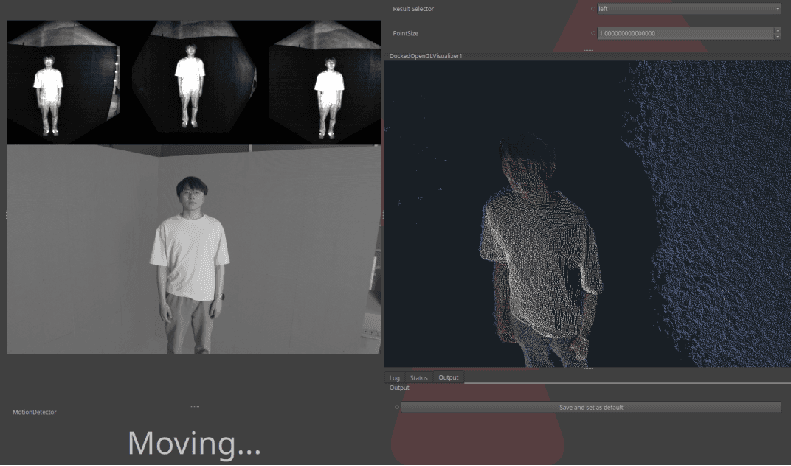Decrease PointSize with the down stepper arrow
This screenshot has height=466, width=791.
[777, 36]
